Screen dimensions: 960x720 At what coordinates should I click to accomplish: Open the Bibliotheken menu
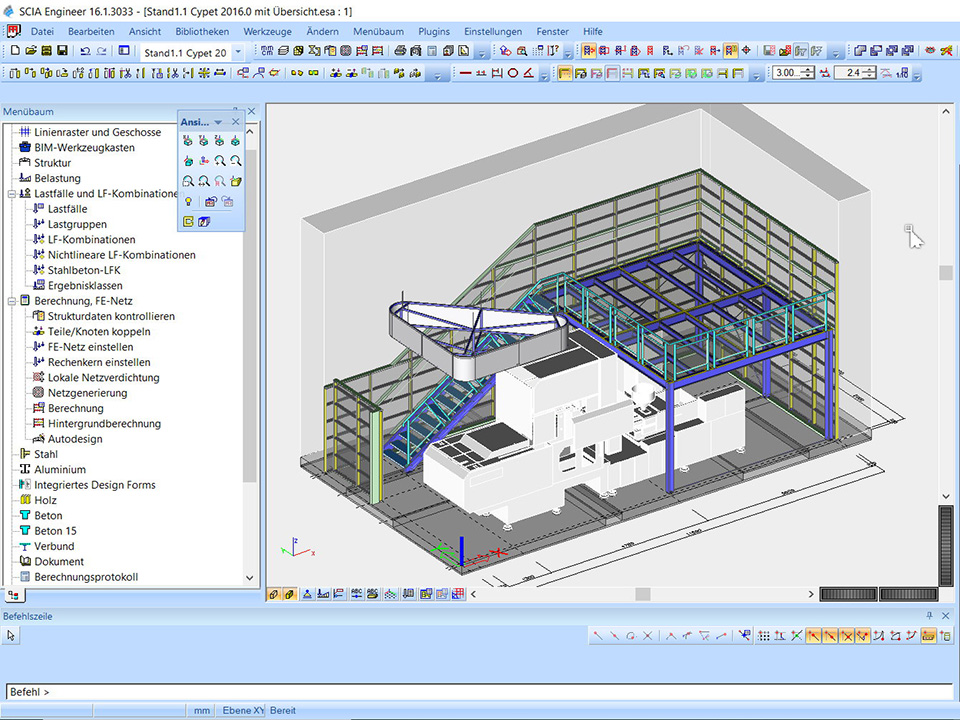[201, 31]
